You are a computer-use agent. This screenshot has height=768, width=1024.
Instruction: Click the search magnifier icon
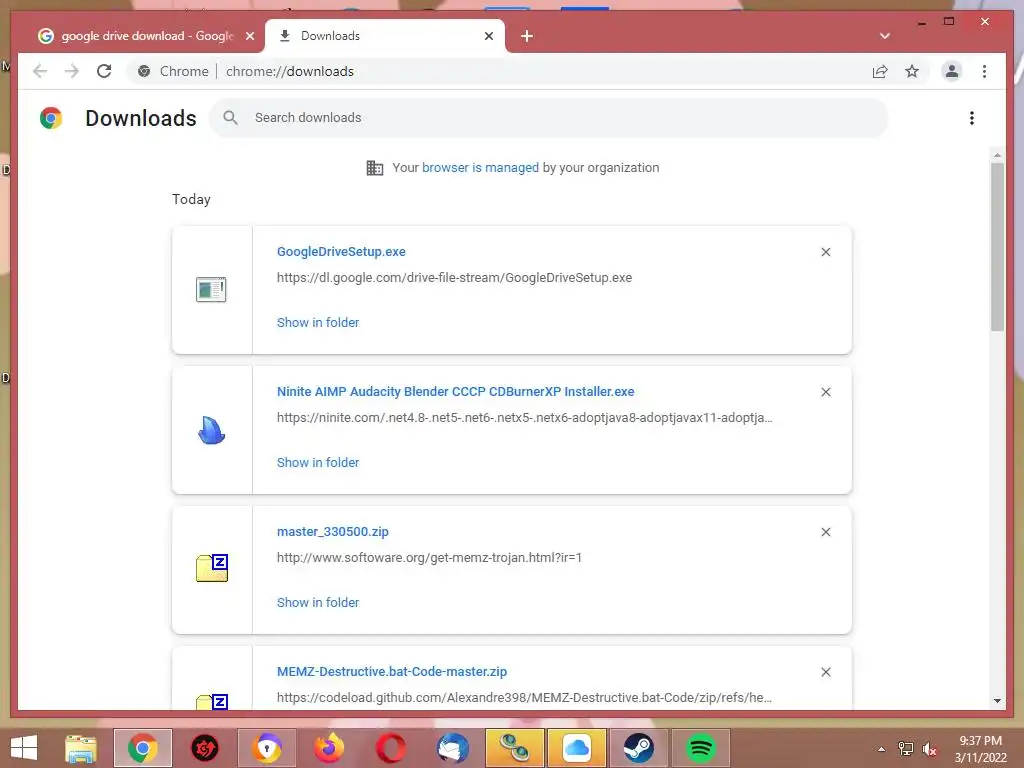[230, 118]
